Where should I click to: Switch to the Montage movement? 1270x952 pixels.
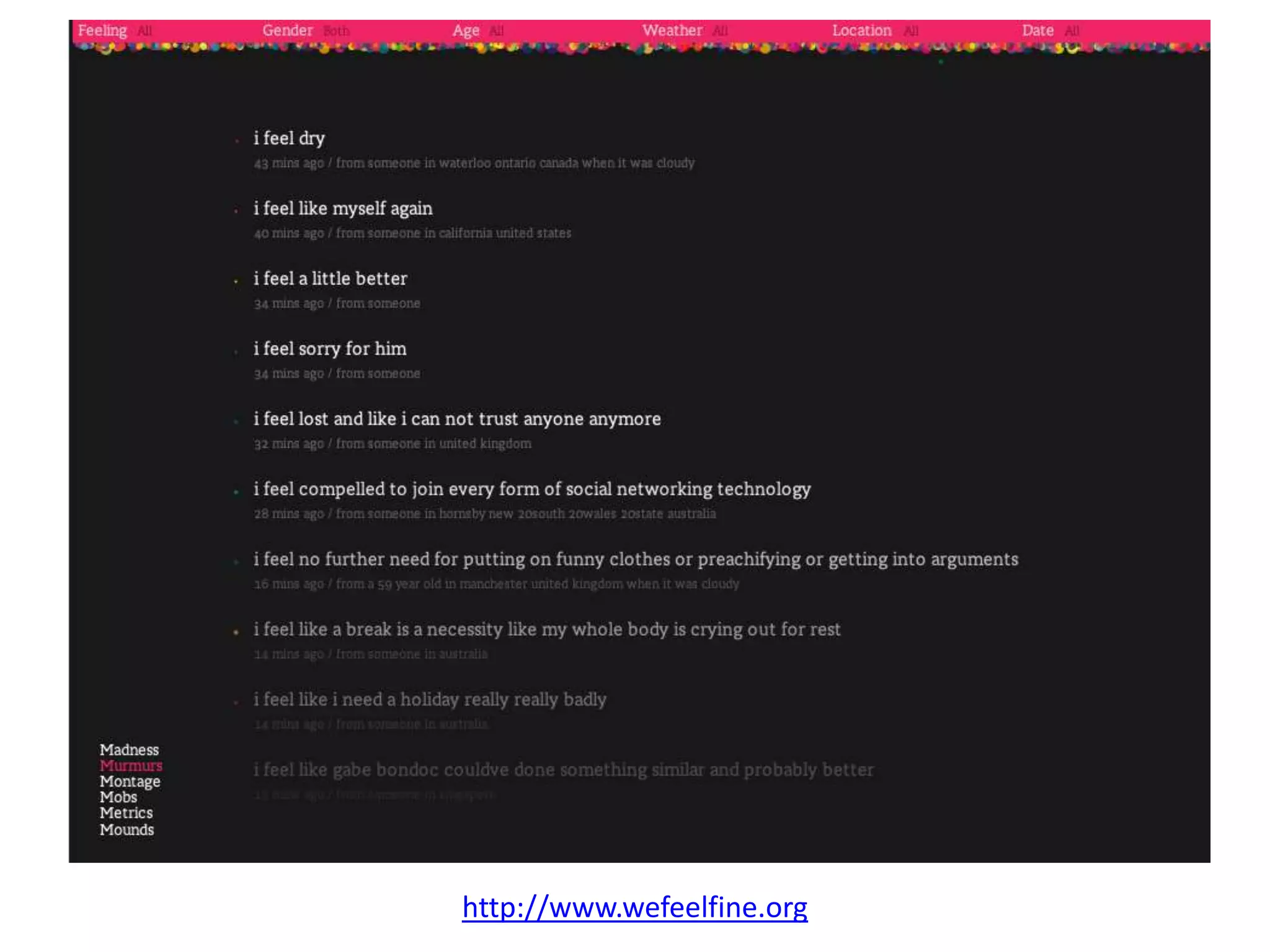pyautogui.click(x=130, y=782)
